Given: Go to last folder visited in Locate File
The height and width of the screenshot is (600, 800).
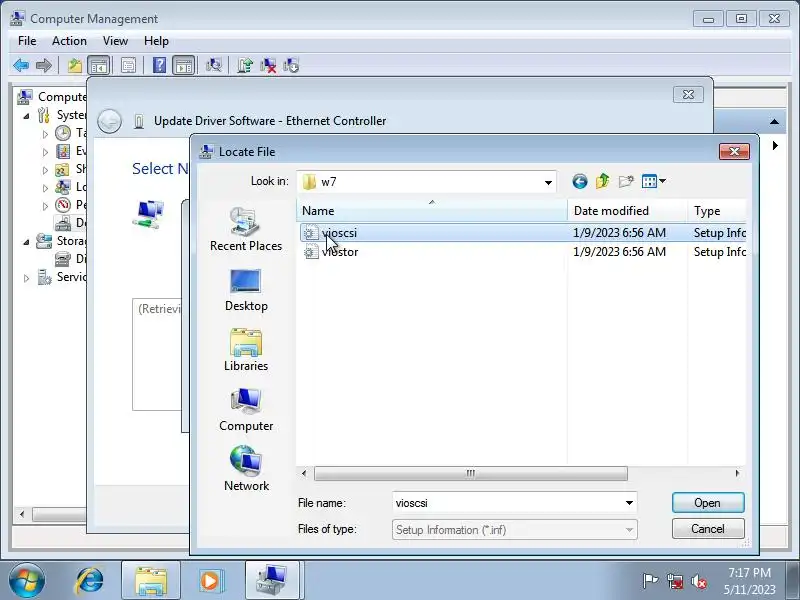Looking at the screenshot, I should pyautogui.click(x=580, y=181).
